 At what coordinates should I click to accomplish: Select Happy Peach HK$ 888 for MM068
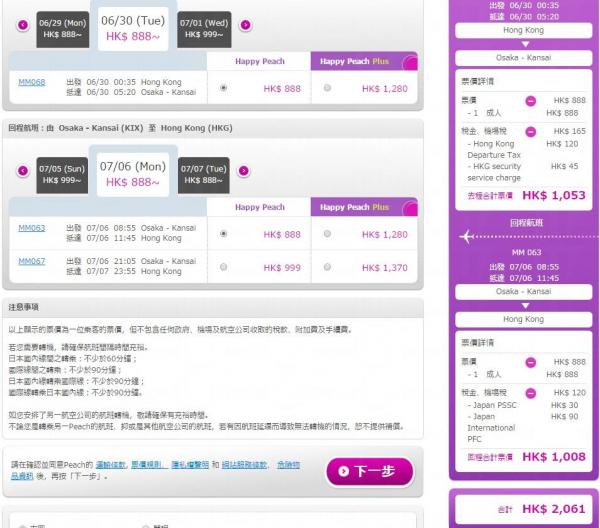[223, 88]
